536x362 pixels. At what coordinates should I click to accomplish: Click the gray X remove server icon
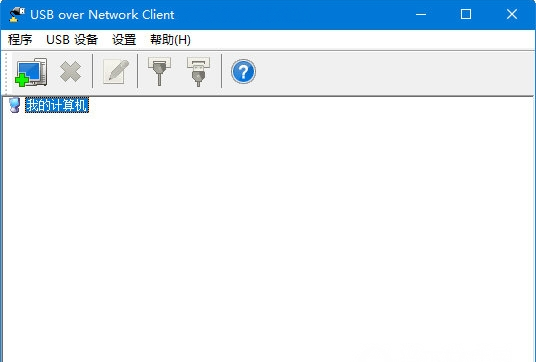[70, 72]
